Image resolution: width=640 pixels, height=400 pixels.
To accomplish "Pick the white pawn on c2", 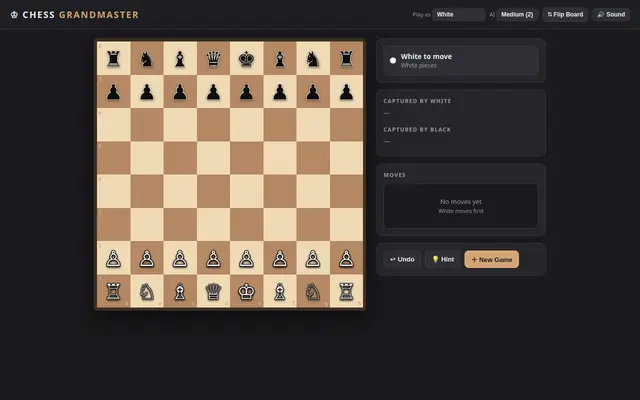I will (180, 258).
